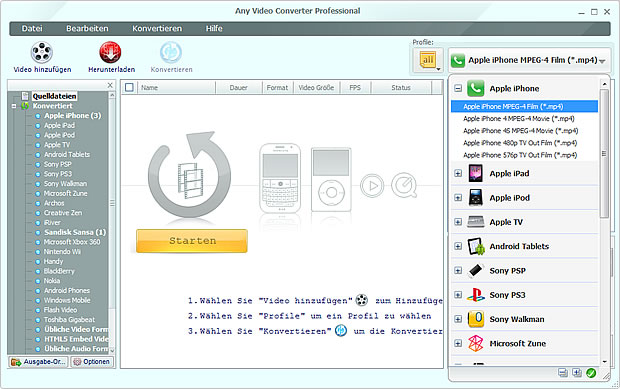The image size is (620, 389).
Task: Open the 'all' profile category button
Action: [x=428, y=60]
